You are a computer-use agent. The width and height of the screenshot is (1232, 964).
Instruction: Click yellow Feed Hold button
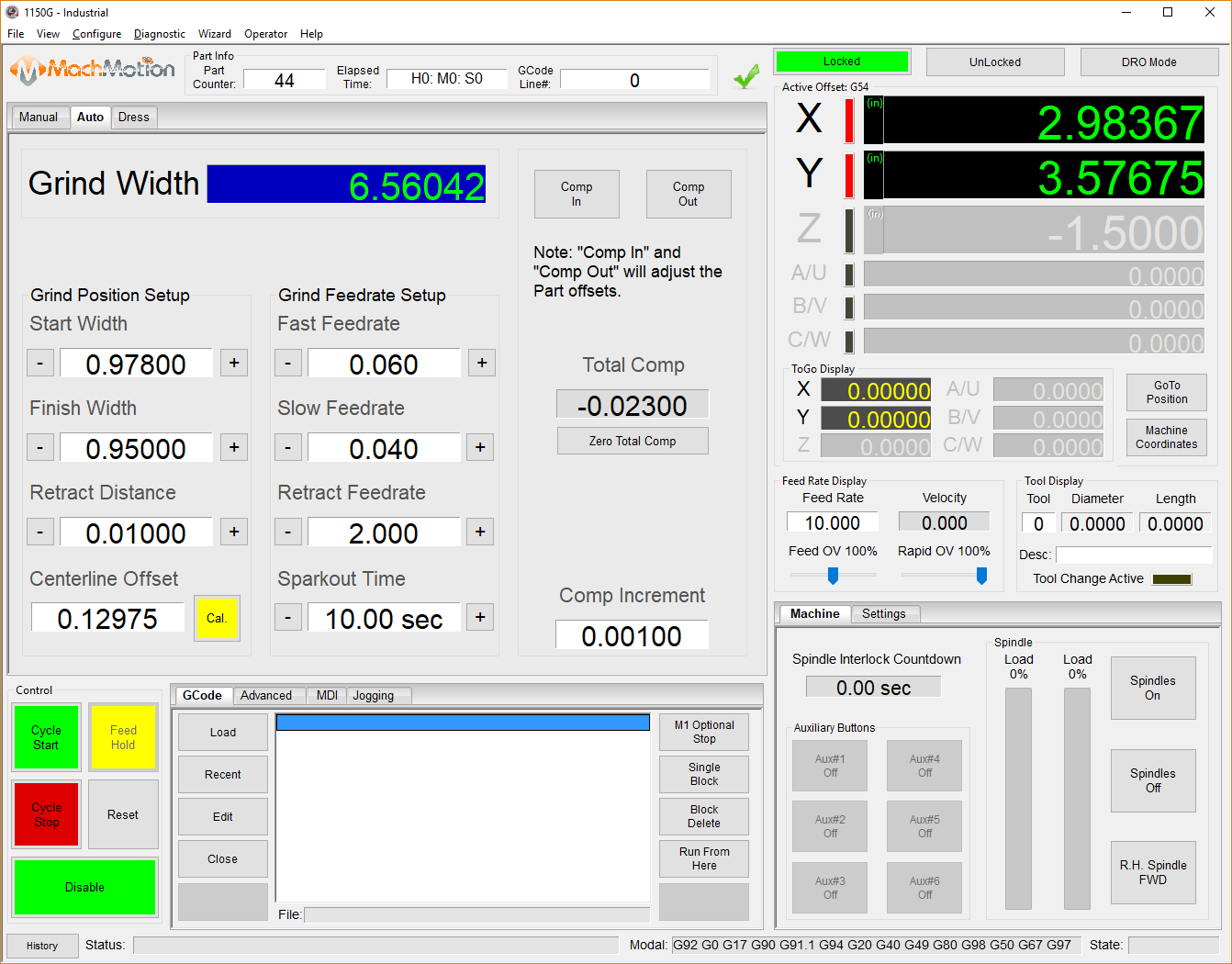[123, 737]
